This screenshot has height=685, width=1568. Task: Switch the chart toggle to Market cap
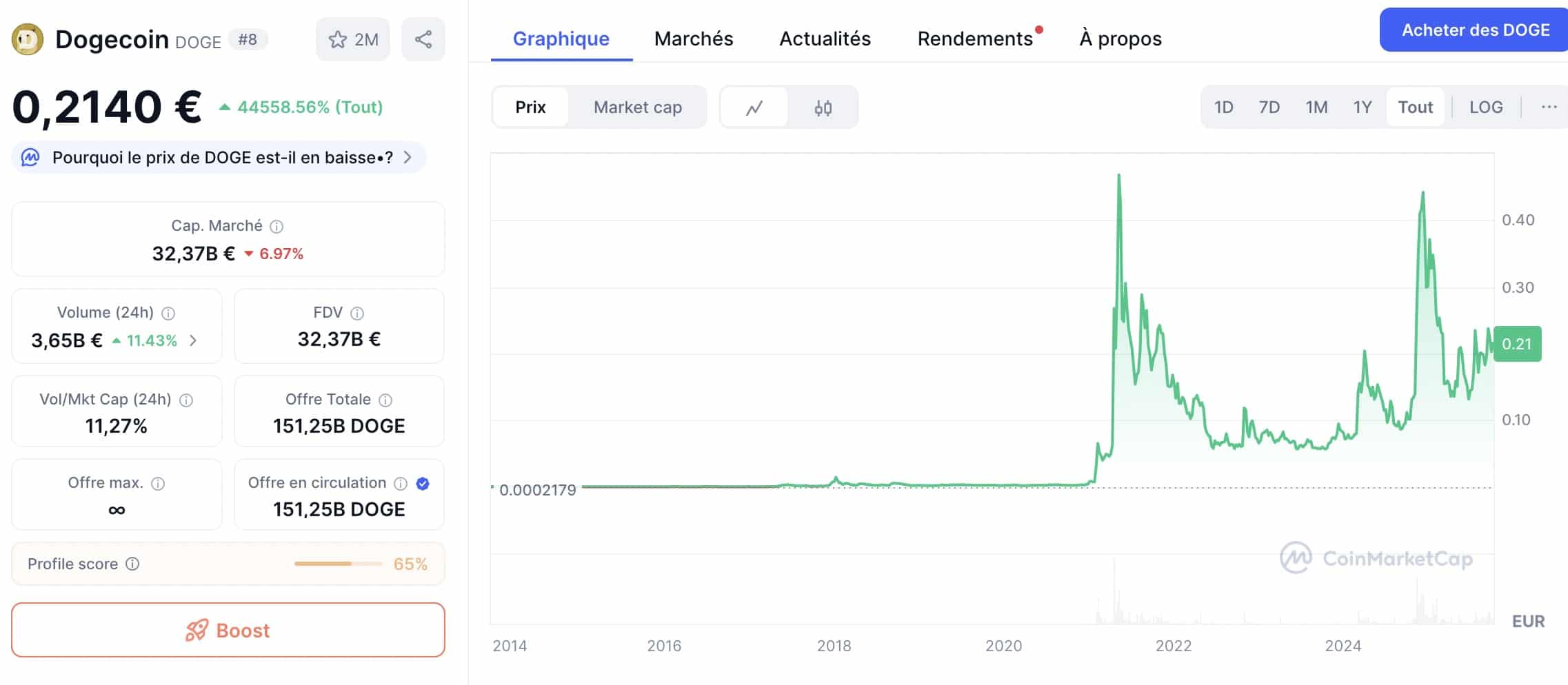(x=637, y=107)
